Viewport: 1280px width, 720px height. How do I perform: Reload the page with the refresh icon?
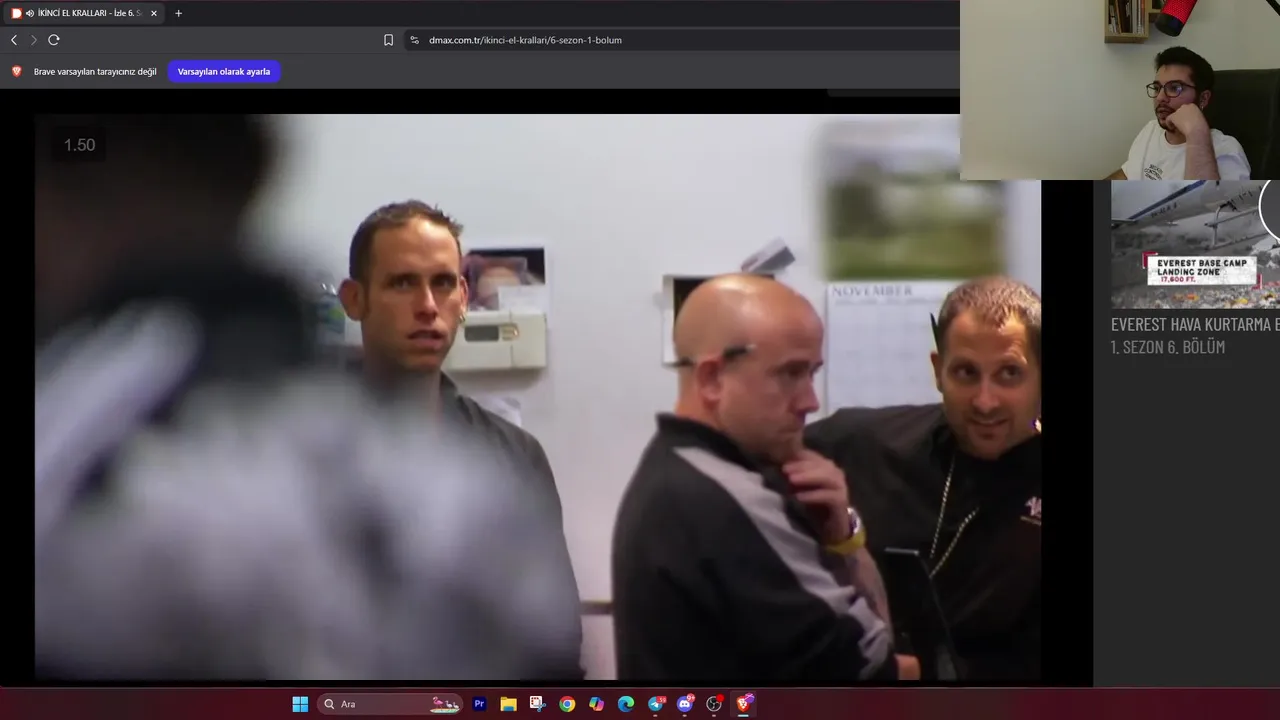tap(54, 40)
